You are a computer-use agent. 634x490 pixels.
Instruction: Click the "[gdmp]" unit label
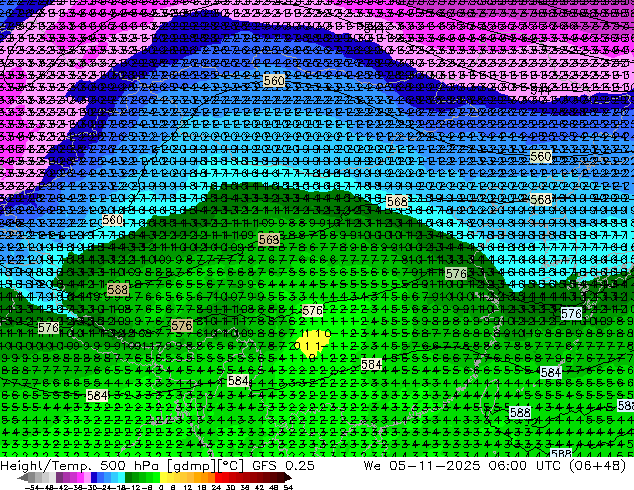pos(191,465)
